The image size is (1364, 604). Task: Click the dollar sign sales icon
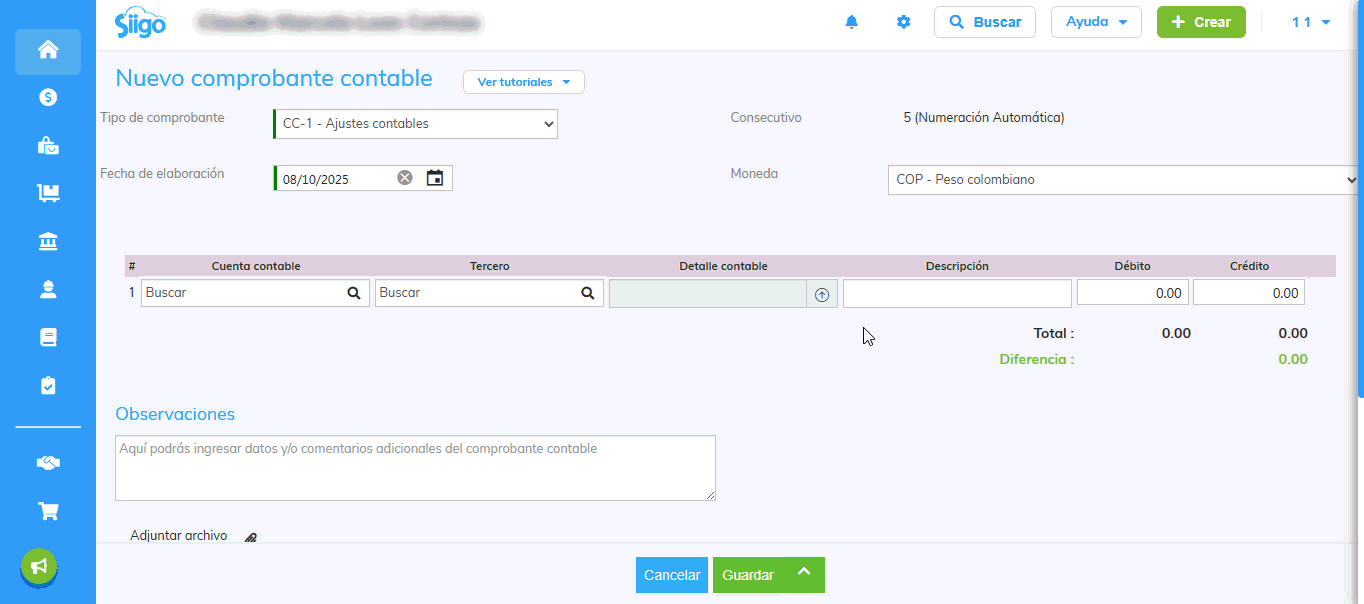pyautogui.click(x=48, y=97)
